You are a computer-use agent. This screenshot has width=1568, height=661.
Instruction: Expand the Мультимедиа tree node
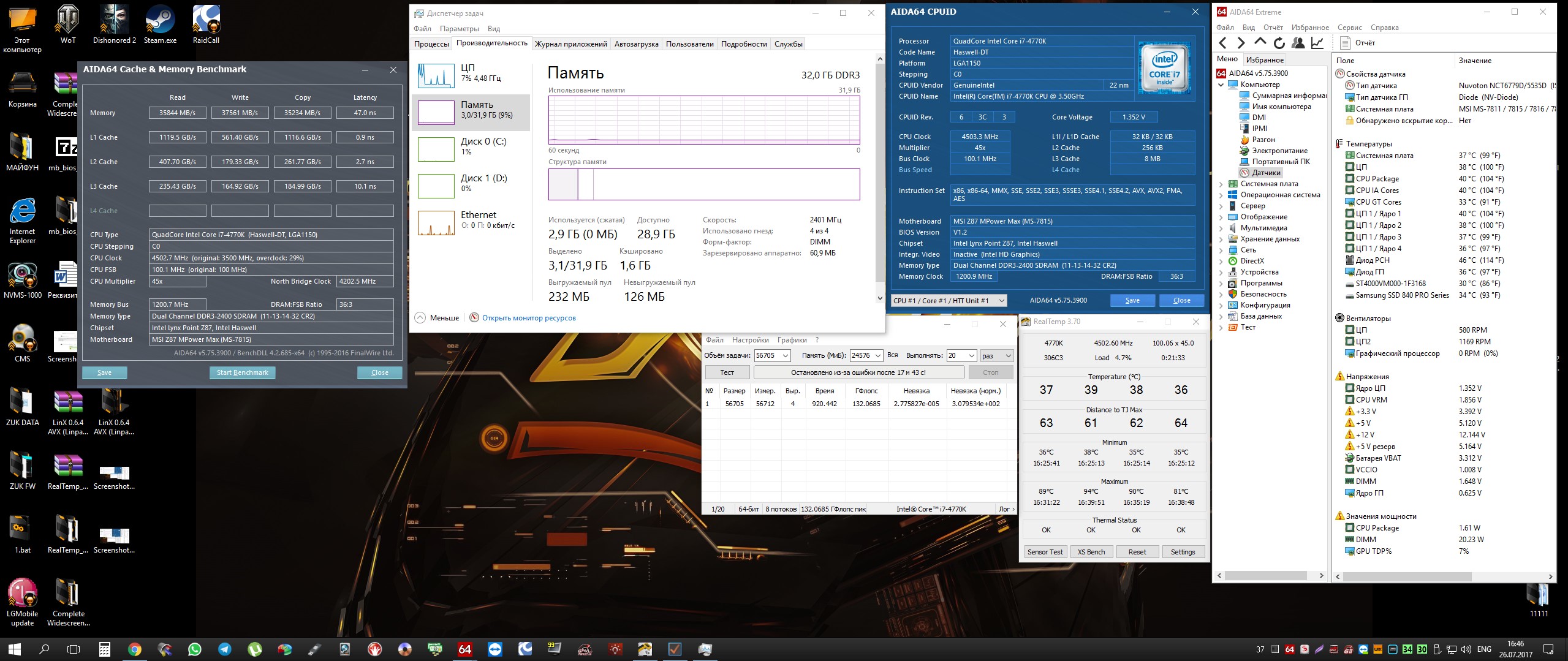click(1221, 228)
